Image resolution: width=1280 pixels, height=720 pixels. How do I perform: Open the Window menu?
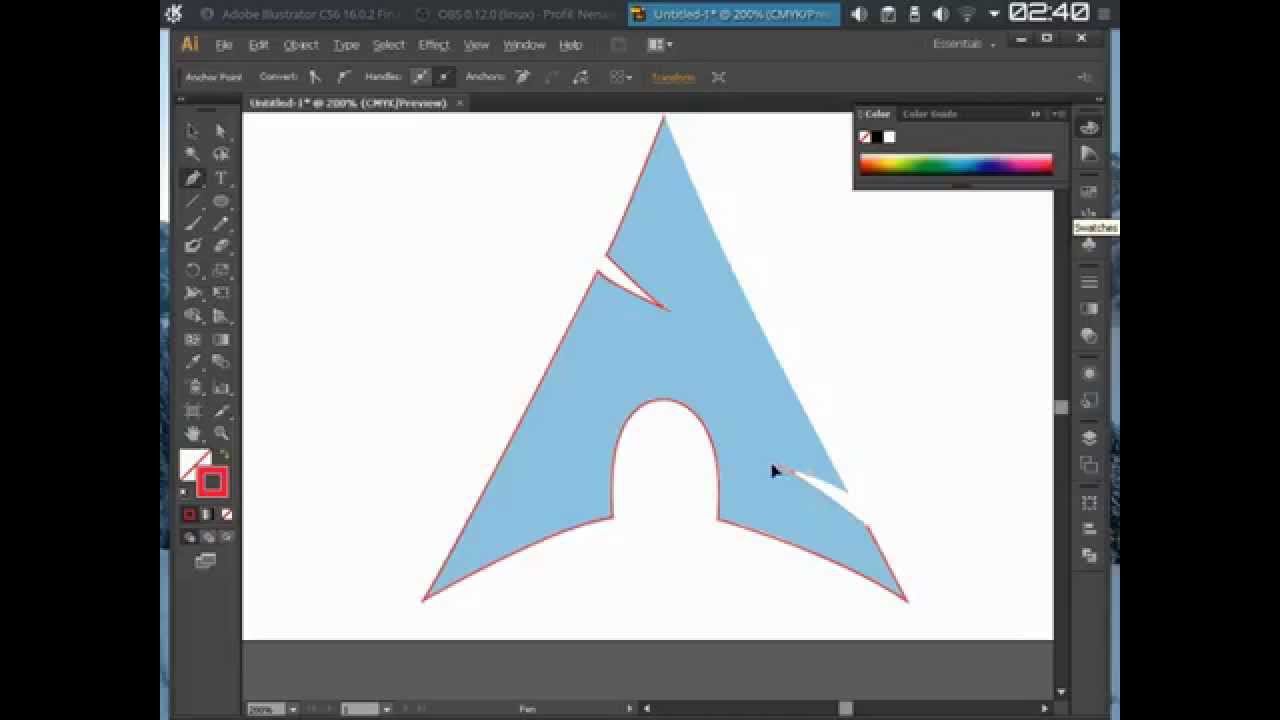tap(524, 45)
